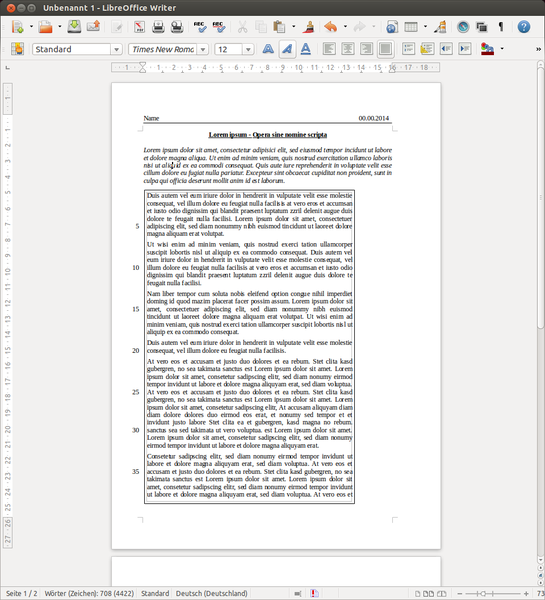
Task: Open LibreOffice Help
Action: pyautogui.click(x=524, y=27)
